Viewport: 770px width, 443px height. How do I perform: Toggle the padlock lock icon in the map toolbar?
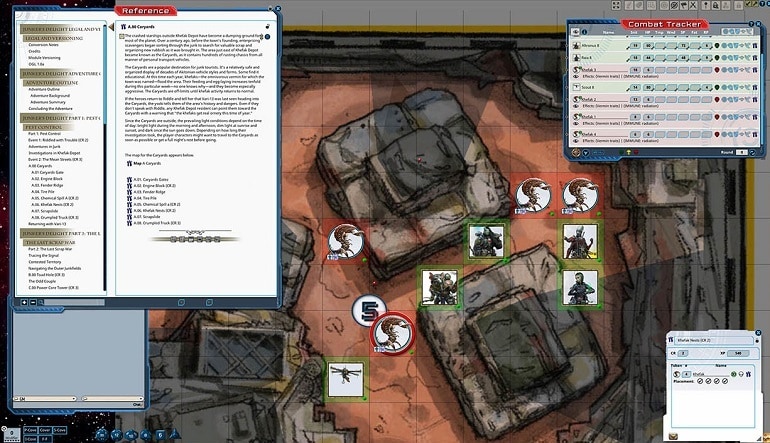pos(715,5)
